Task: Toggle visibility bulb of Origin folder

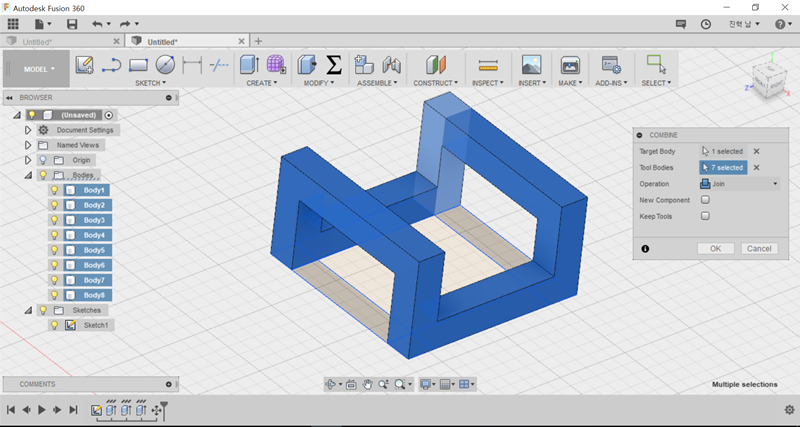Action: pyautogui.click(x=43, y=160)
